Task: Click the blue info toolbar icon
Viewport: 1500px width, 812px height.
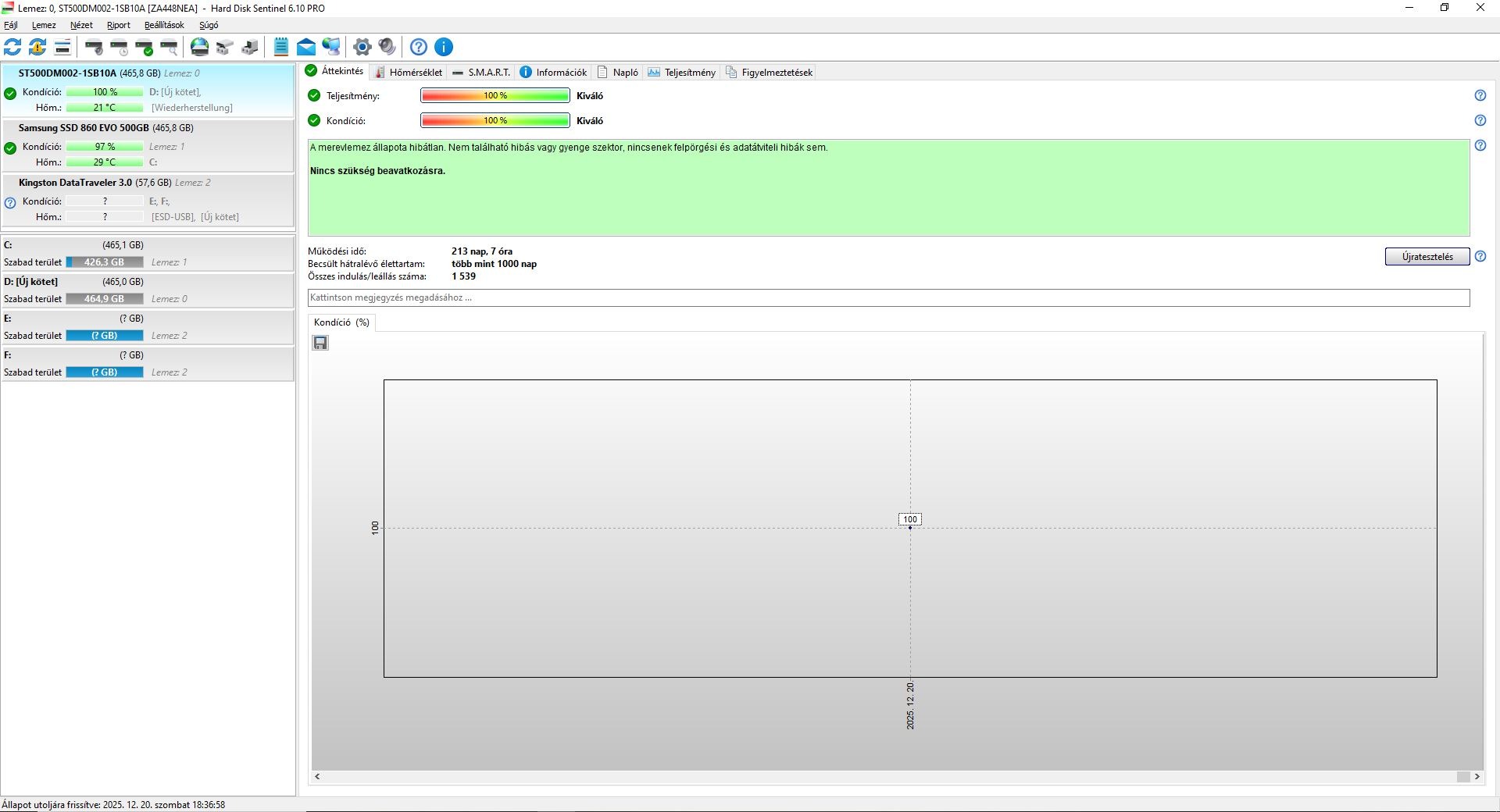Action: click(x=444, y=47)
